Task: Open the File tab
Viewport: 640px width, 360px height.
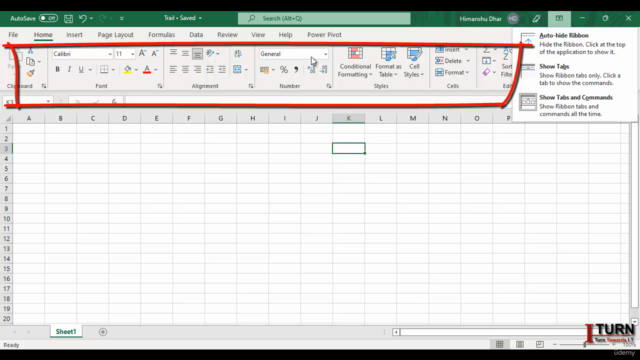Action: point(13,35)
